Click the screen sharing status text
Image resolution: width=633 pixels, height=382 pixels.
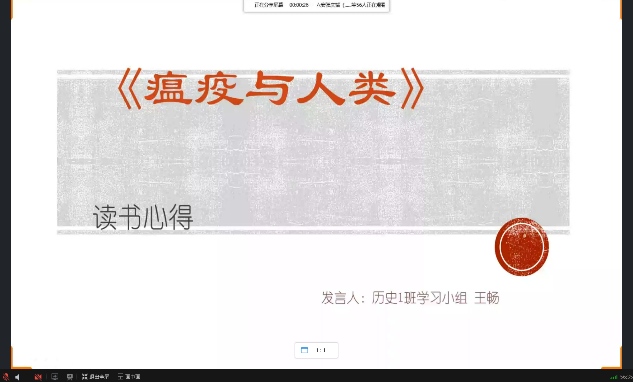(x=269, y=5)
